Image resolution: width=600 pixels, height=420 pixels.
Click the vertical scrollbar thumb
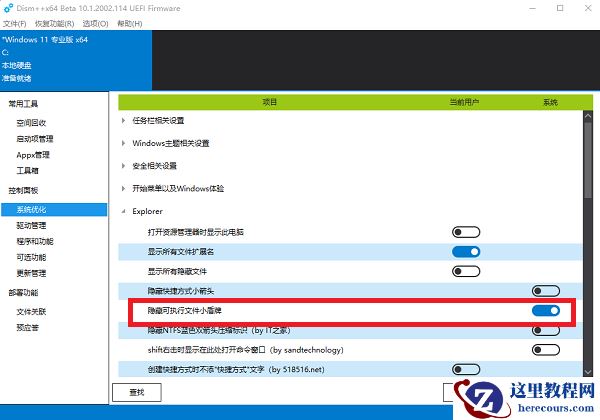tap(588, 160)
